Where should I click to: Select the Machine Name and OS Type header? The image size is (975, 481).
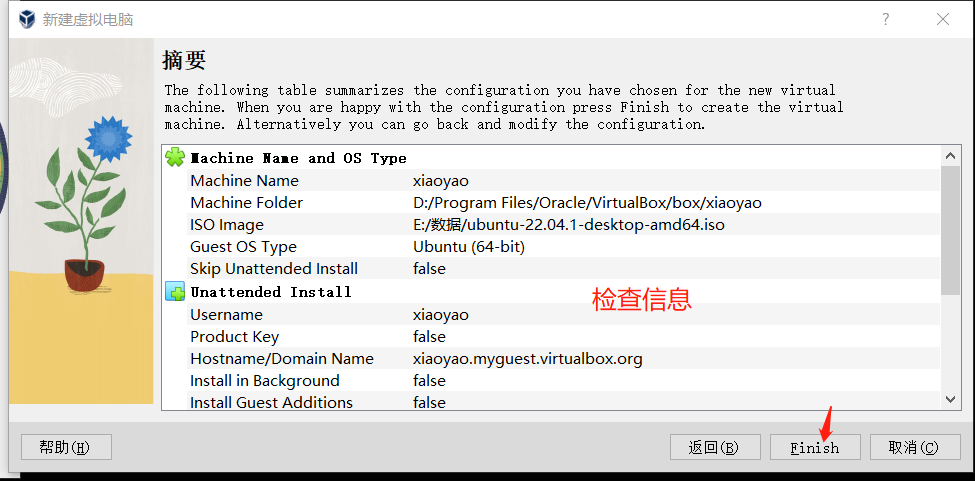click(298, 158)
